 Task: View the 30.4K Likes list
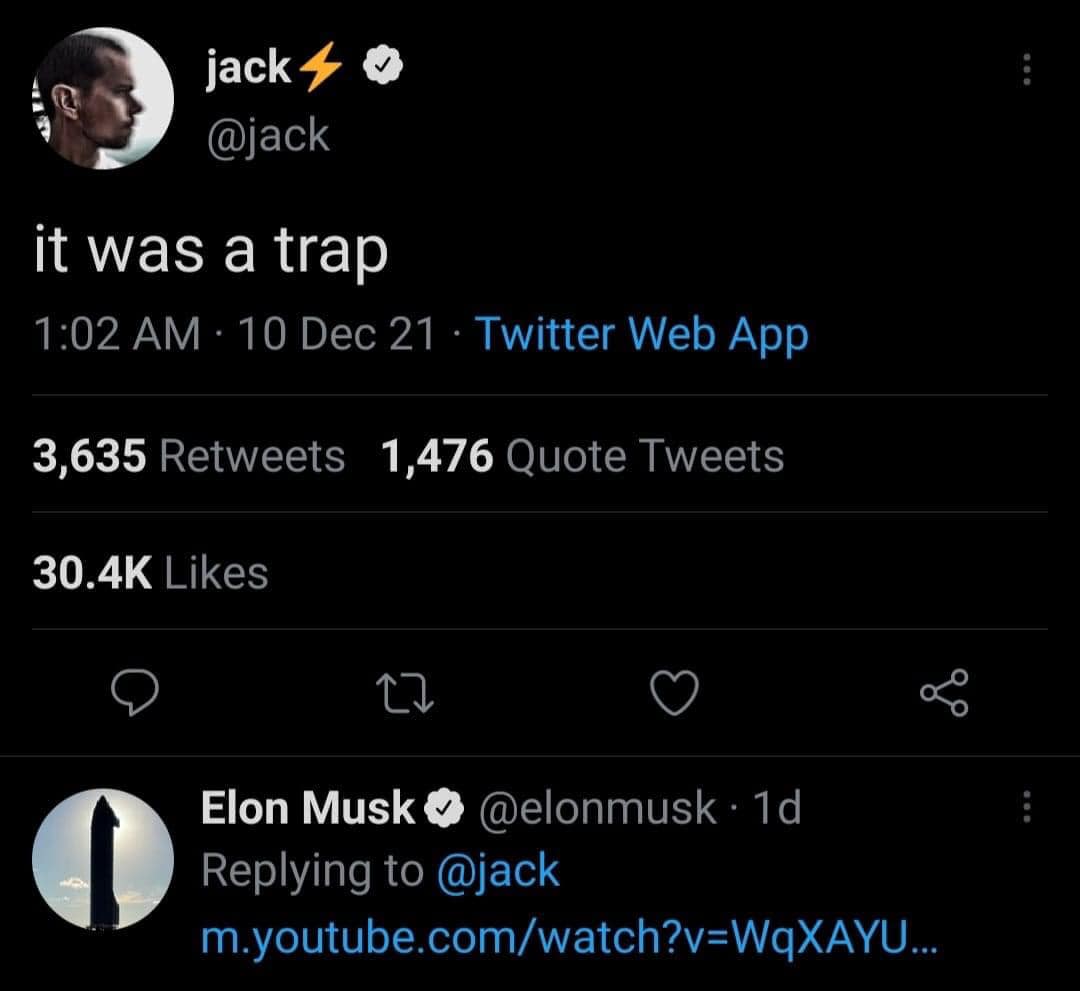click(150, 573)
